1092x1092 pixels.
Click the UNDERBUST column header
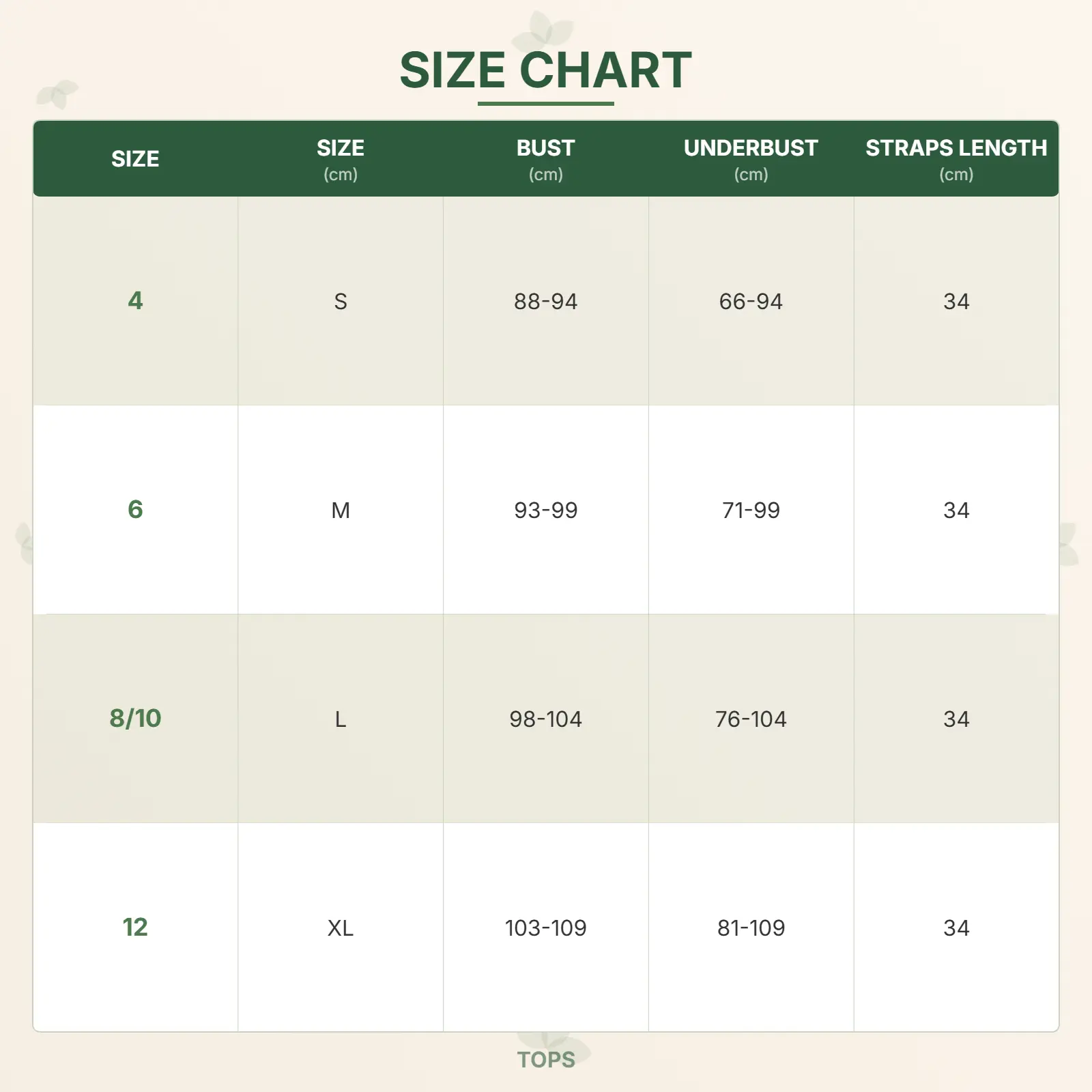coord(751,158)
